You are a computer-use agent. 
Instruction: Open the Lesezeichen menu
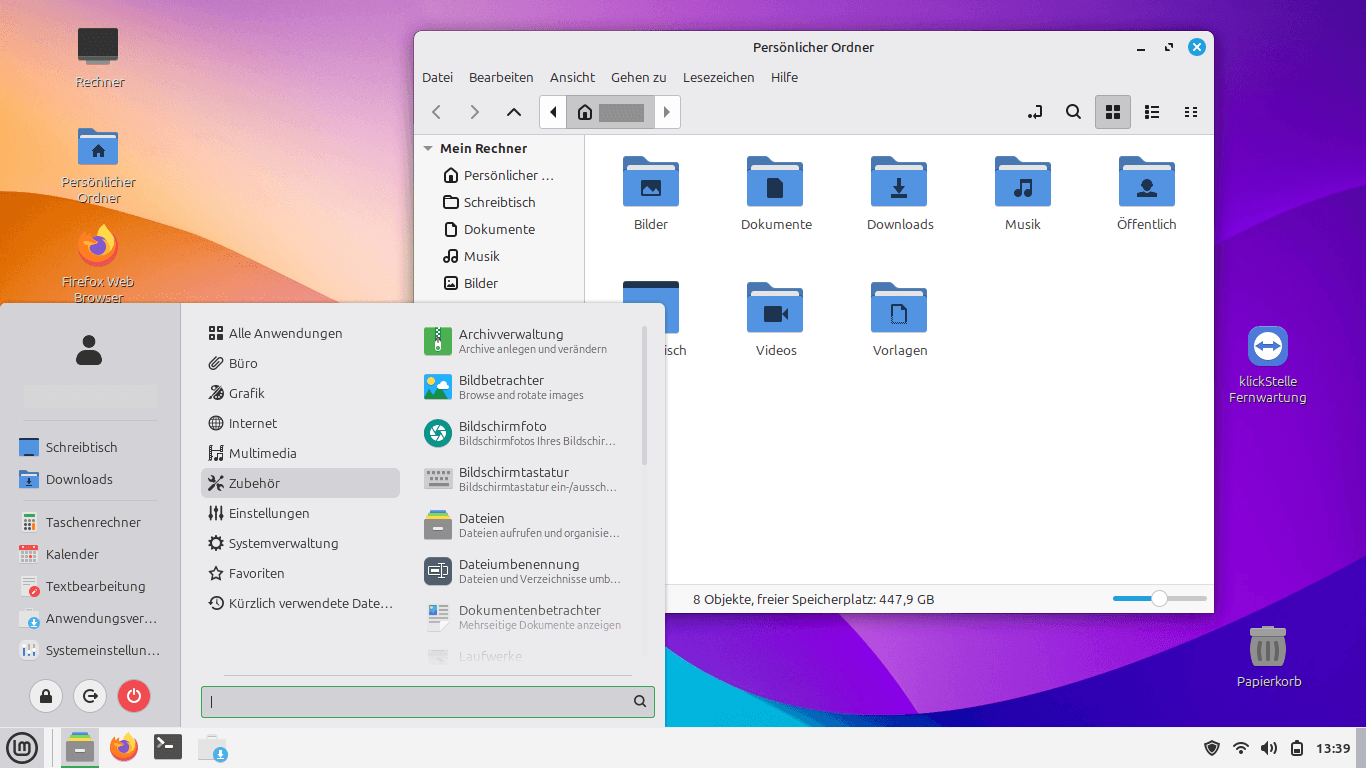click(718, 77)
